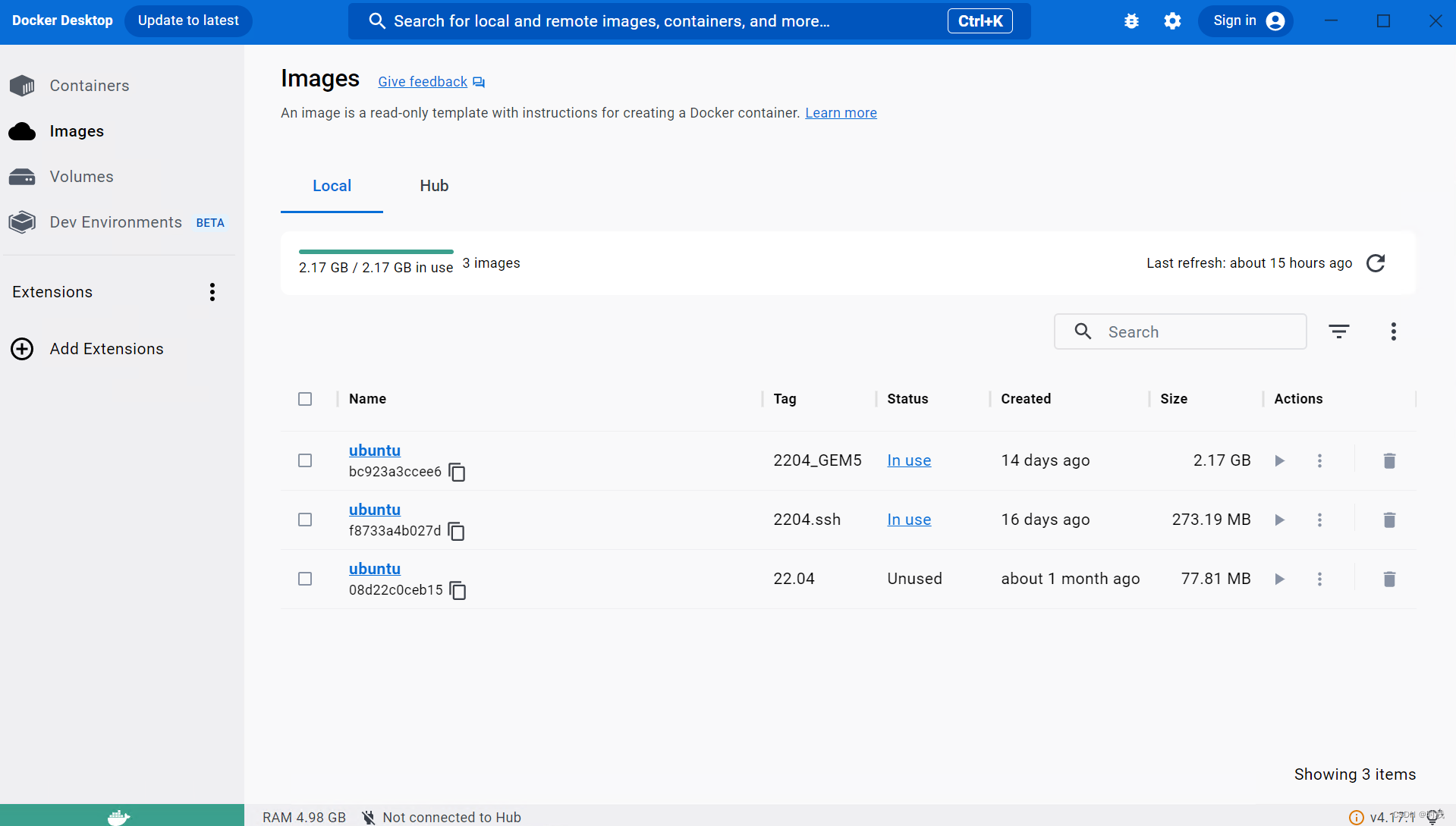1456x826 pixels.
Task: Select checkbox for 2204.ssh image
Action: 305,520
